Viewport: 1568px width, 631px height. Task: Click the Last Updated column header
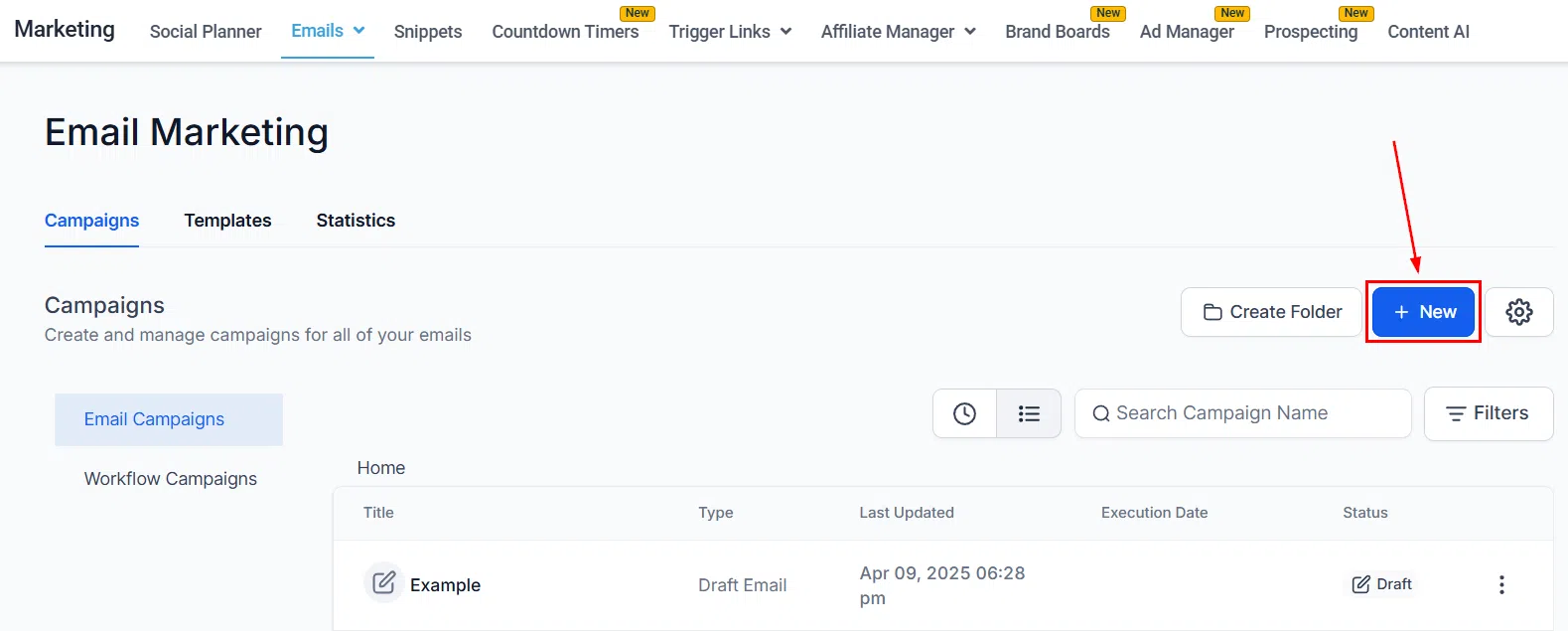tap(907, 513)
